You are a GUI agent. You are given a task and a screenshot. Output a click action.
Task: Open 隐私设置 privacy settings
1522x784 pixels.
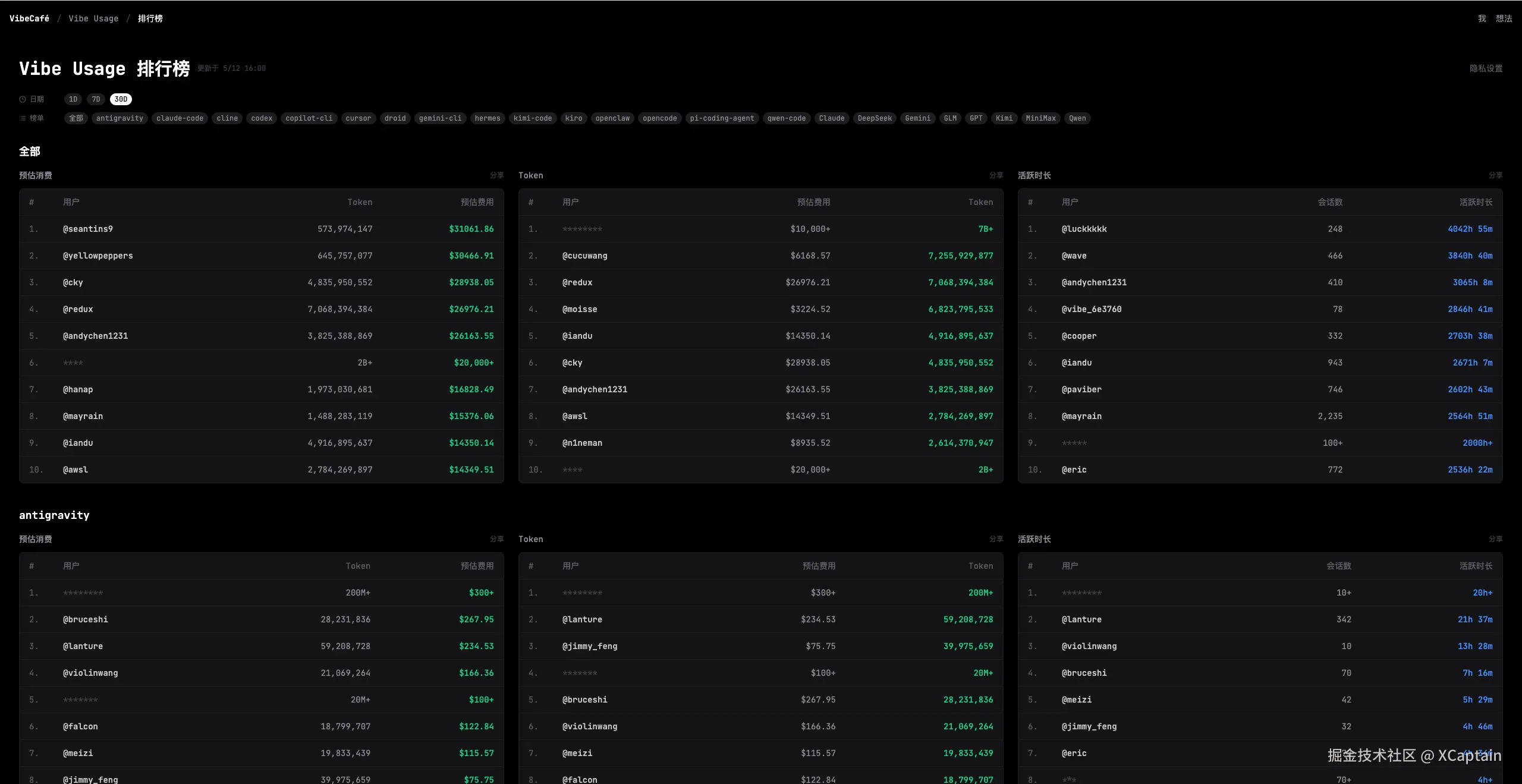[1486, 68]
